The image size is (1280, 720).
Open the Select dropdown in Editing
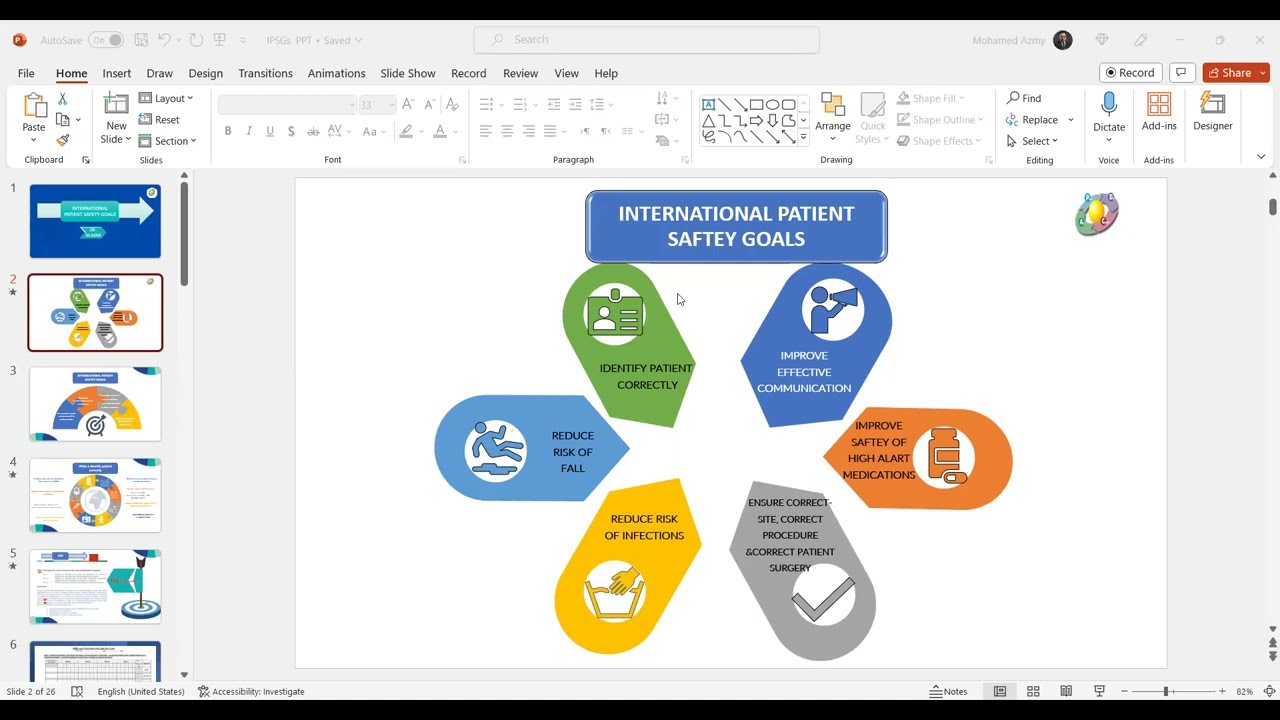pos(1033,141)
